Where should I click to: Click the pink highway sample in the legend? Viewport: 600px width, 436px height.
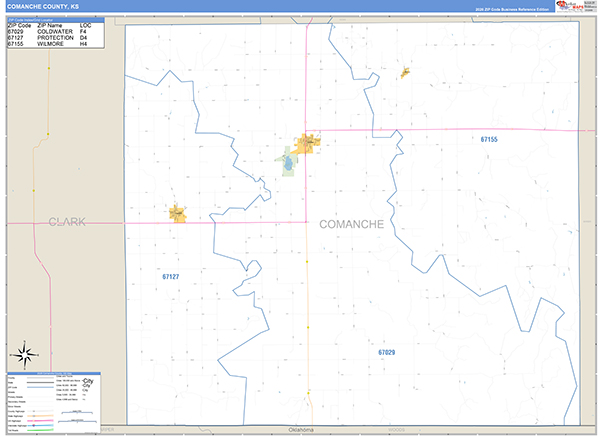40,421
